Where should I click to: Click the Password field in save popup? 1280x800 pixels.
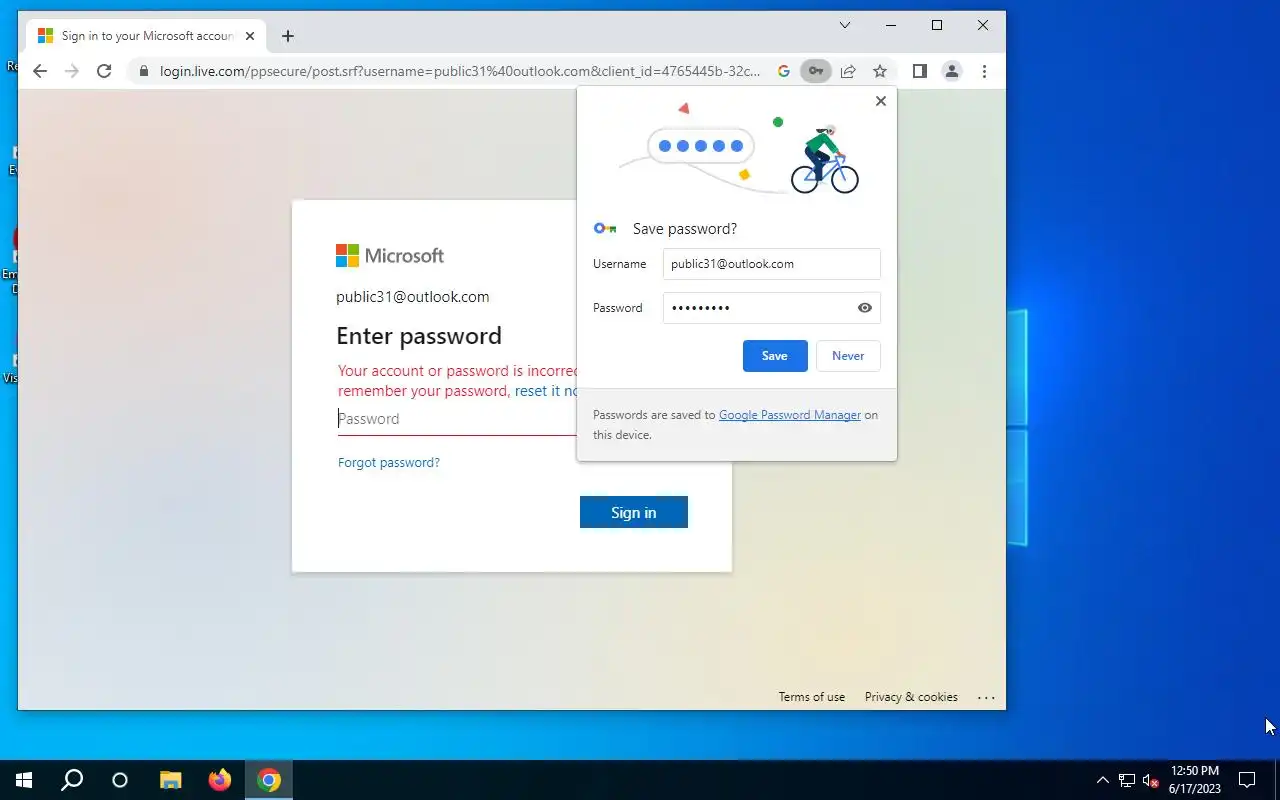pos(772,308)
